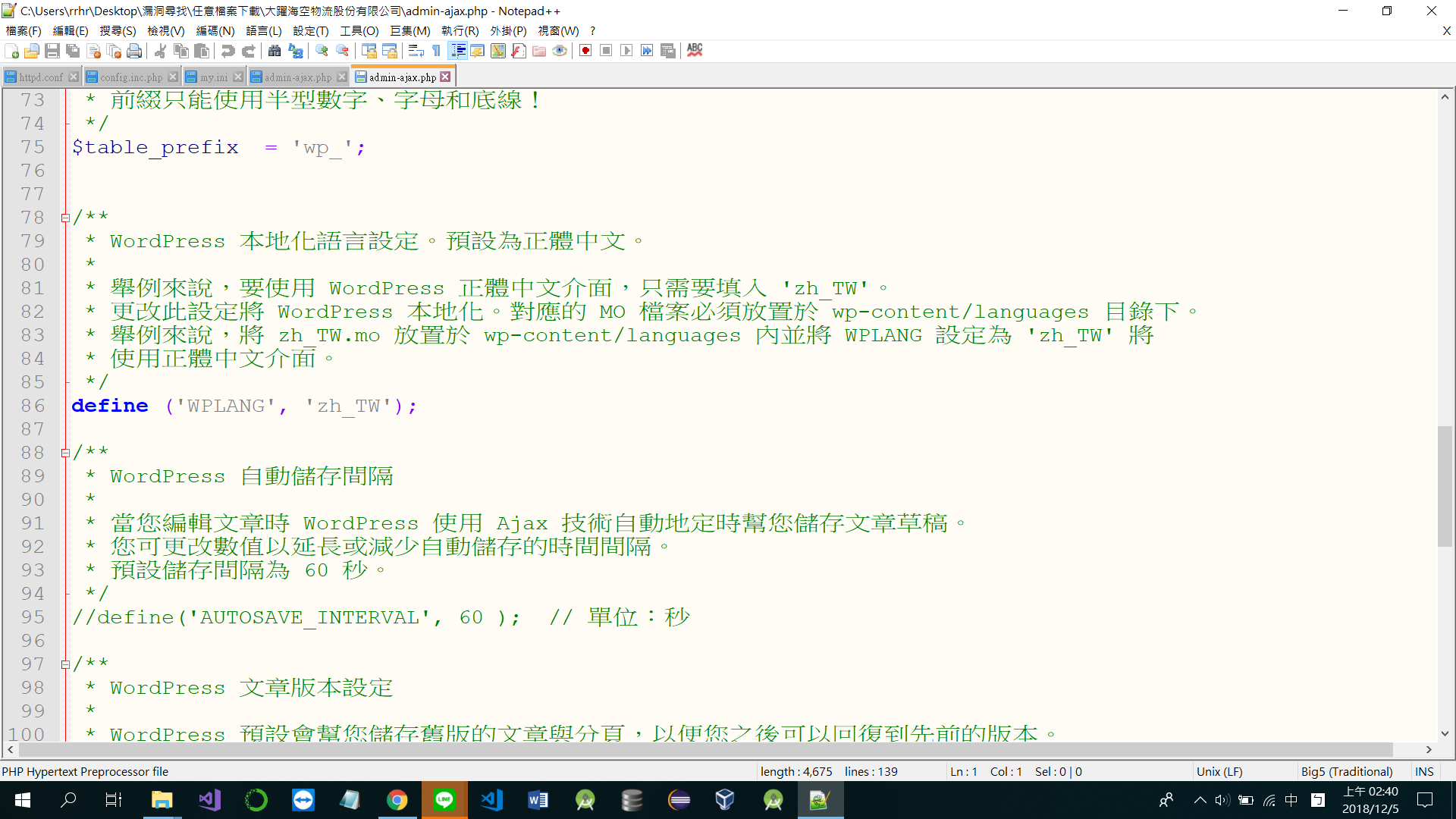Screen dimensions: 1456x819
Task: Open the 編碼(N) Encoding menu
Action: point(215,31)
